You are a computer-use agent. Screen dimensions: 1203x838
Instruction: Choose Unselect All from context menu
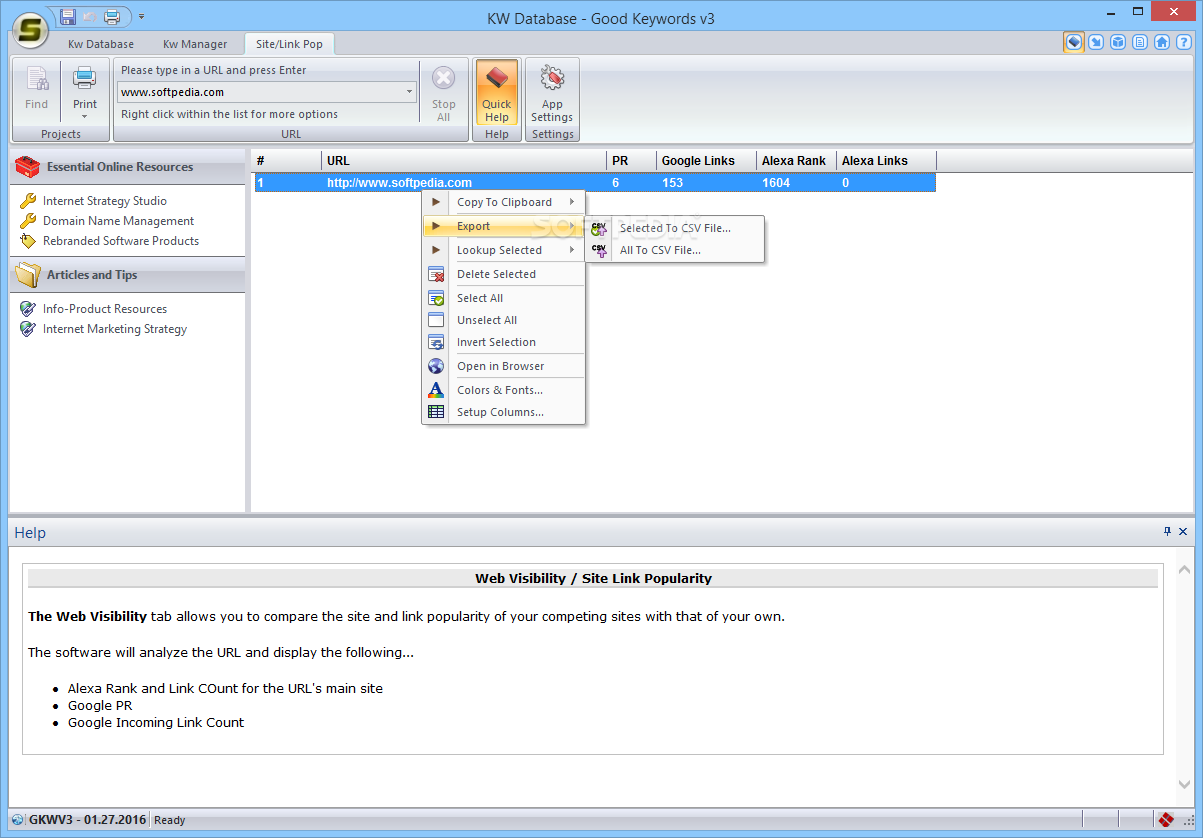(503, 320)
